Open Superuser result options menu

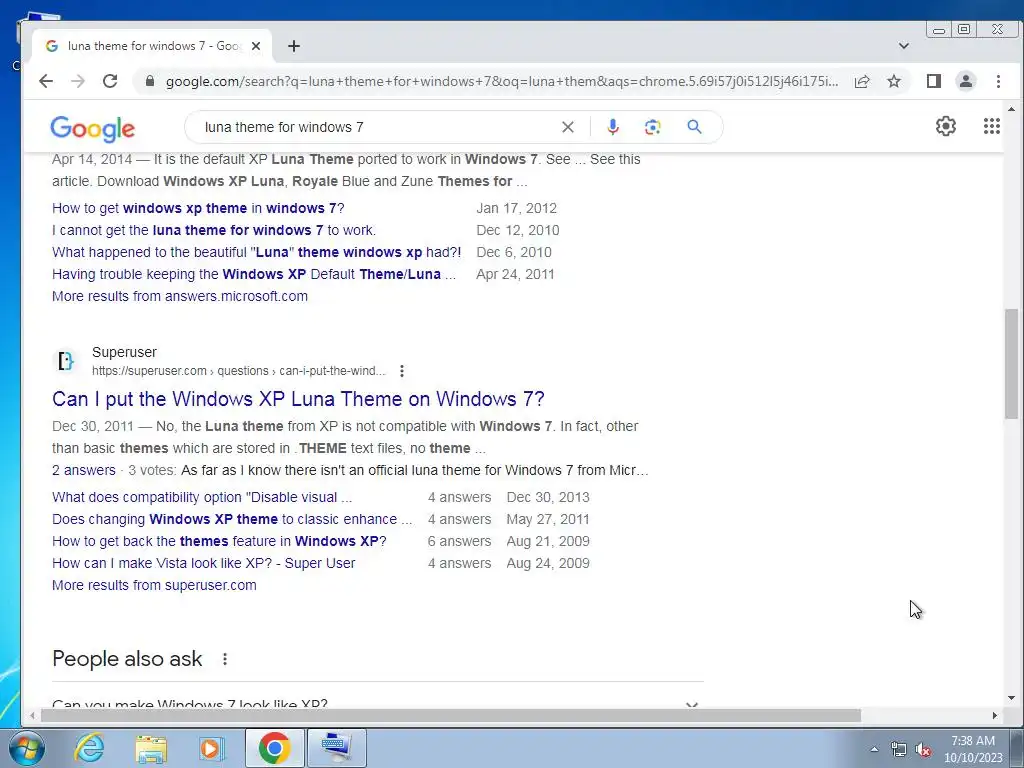coord(402,371)
